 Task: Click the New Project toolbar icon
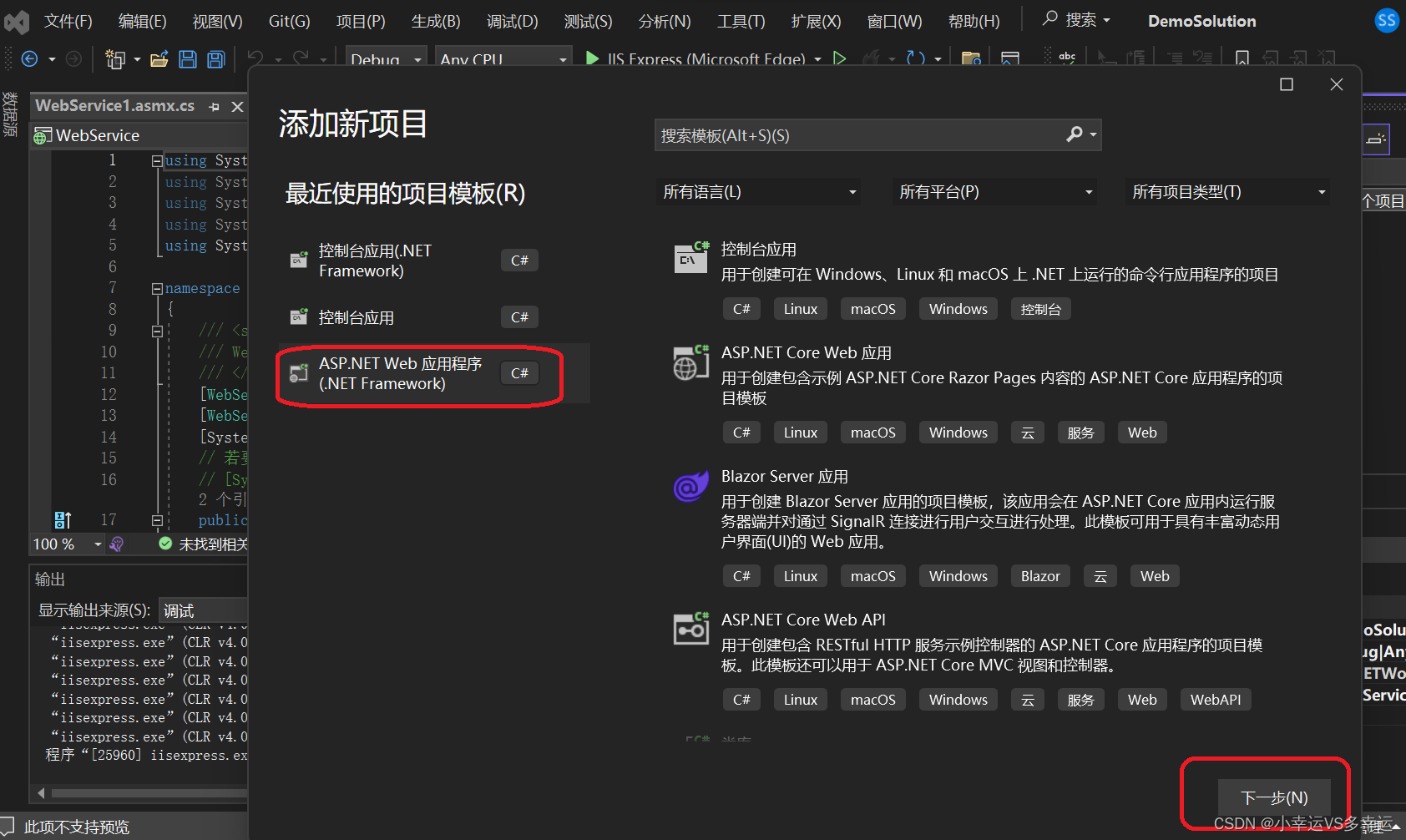114,58
